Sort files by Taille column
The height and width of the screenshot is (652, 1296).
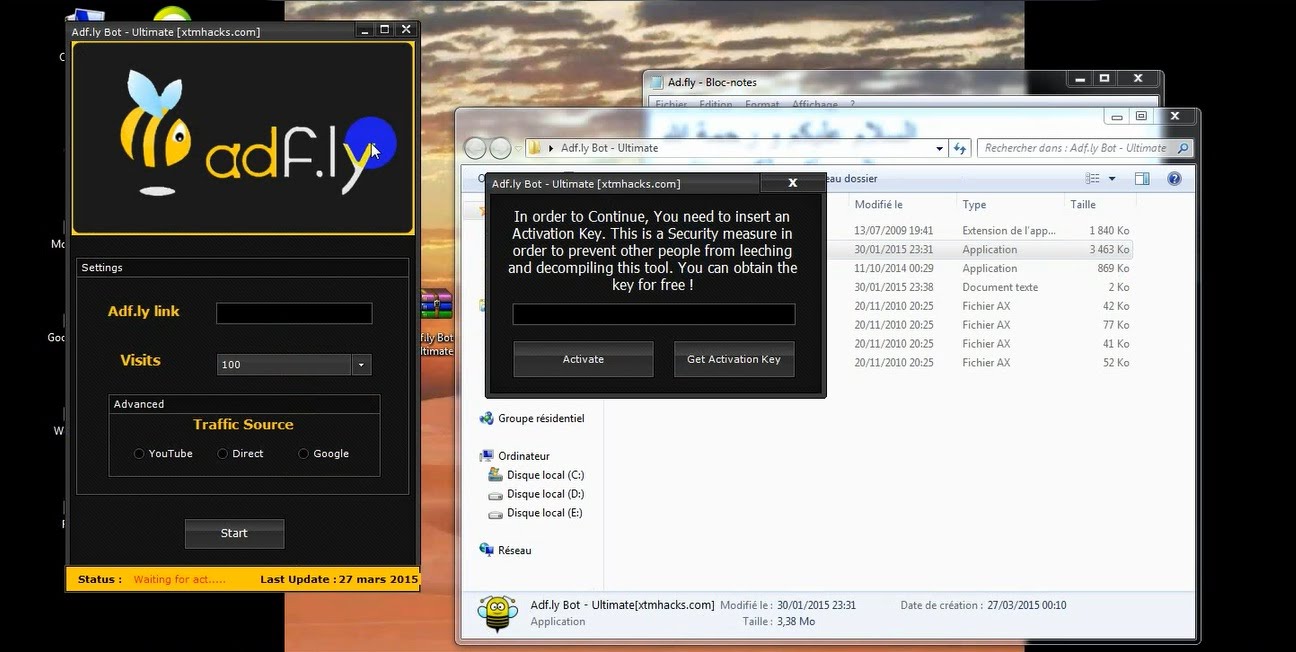[x=1083, y=205]
